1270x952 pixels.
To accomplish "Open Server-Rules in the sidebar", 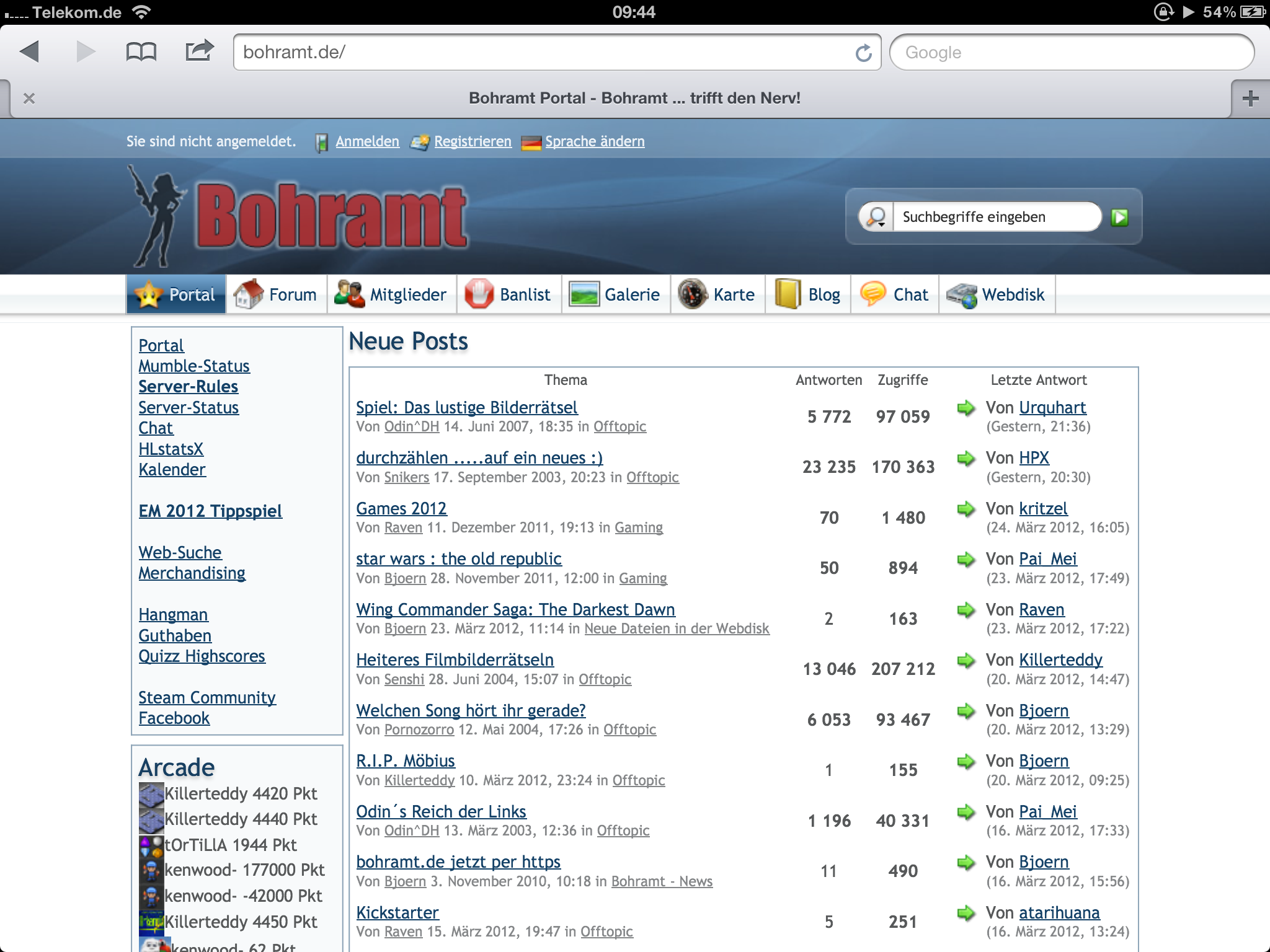I will tap(188, 387).
